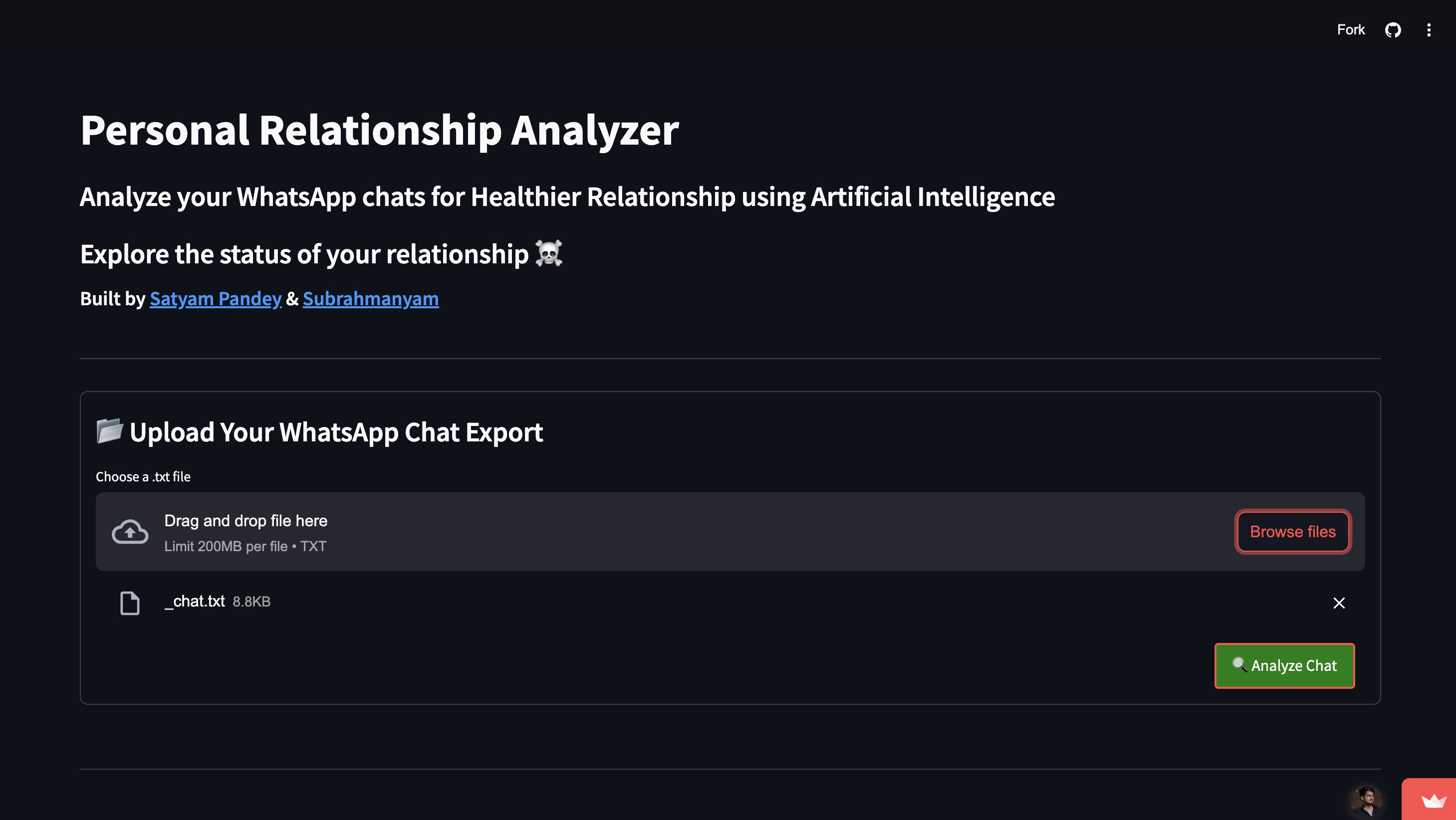Click the document icon beside _chat.txt
Image resolution: width=1456 pixels, height=820 pixels.
point(130,603)
